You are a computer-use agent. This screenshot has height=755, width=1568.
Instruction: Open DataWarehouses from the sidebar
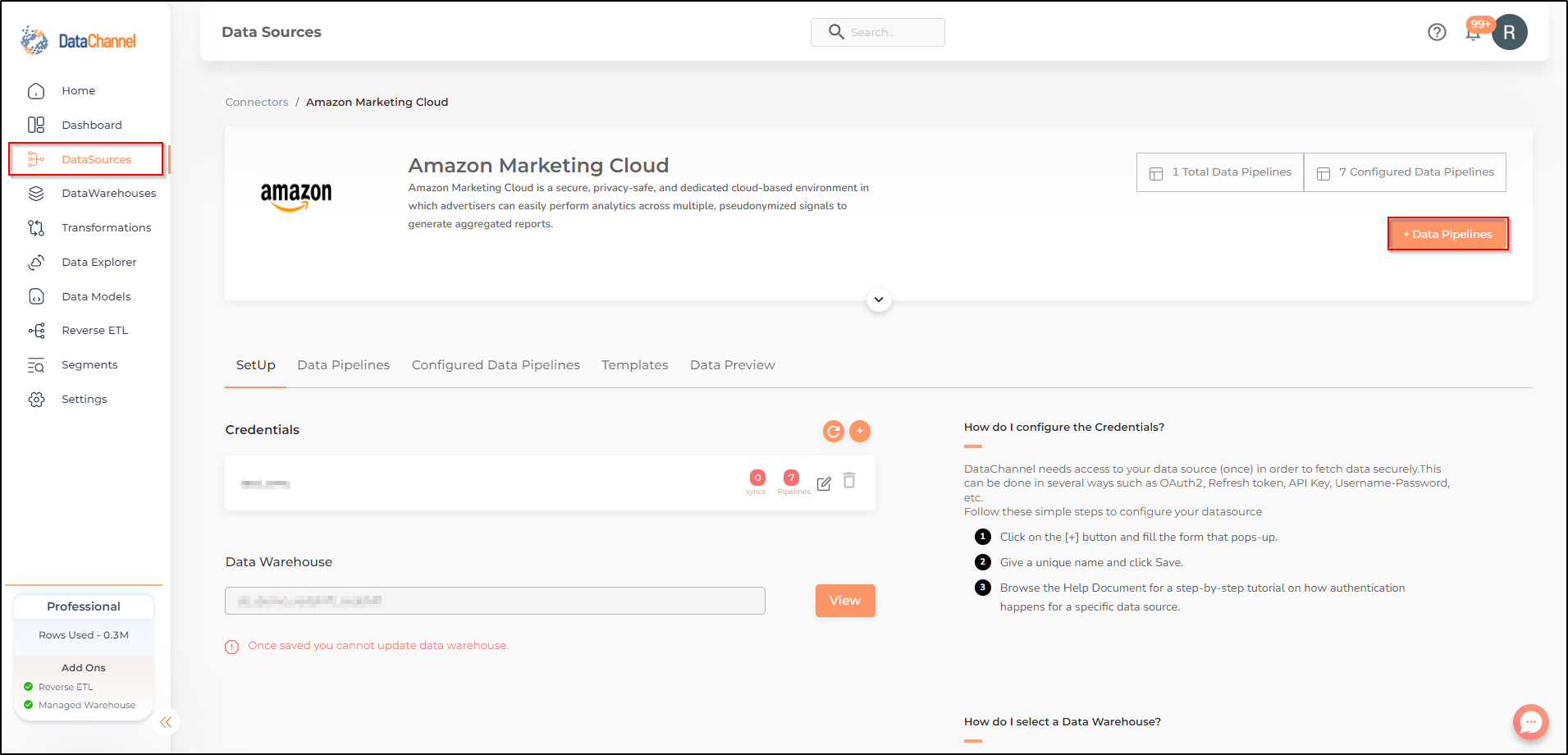tap(109, 194)
